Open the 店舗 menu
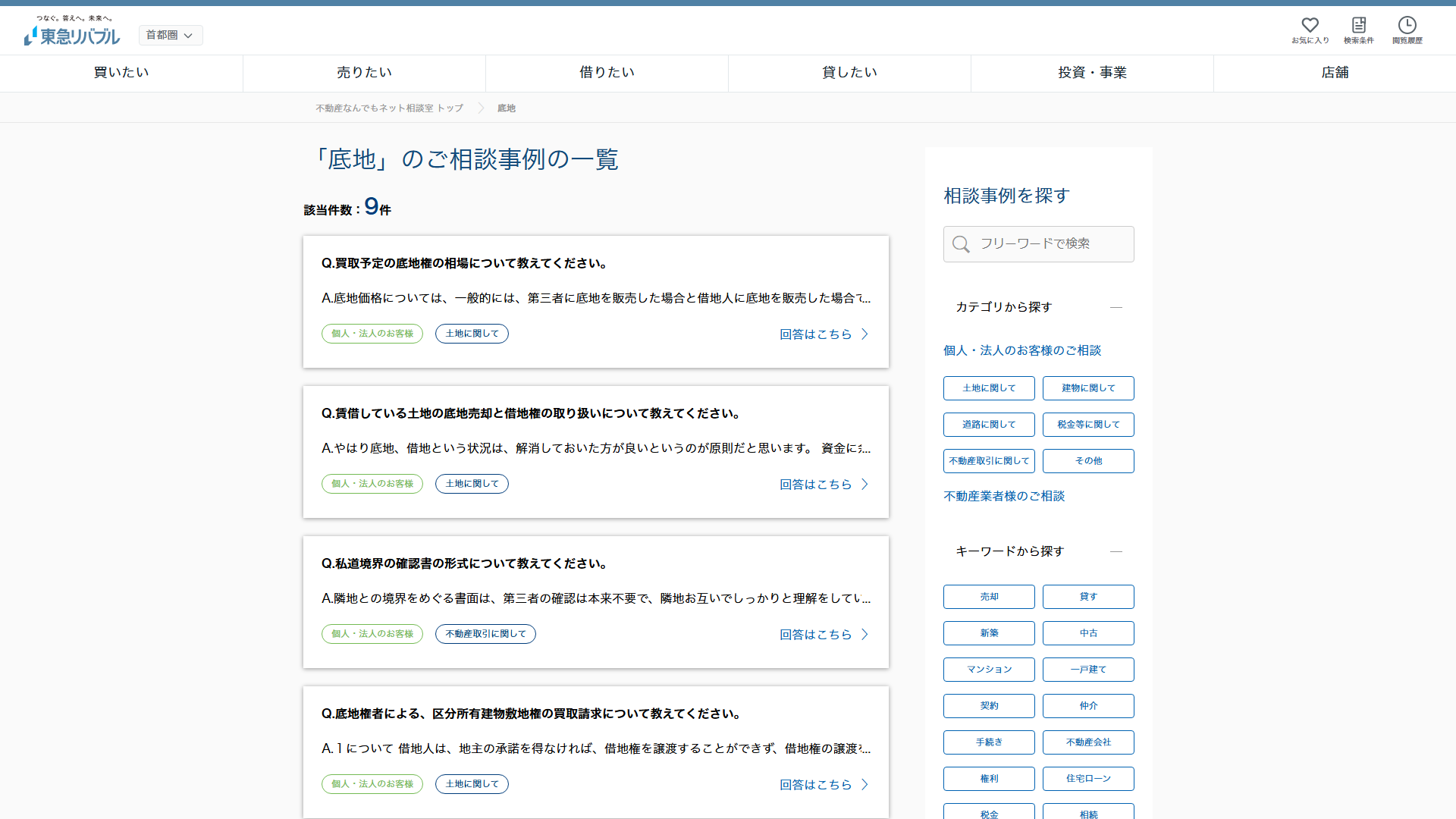This screenshot has height=819, width=1456. [x=1335, y=73]
